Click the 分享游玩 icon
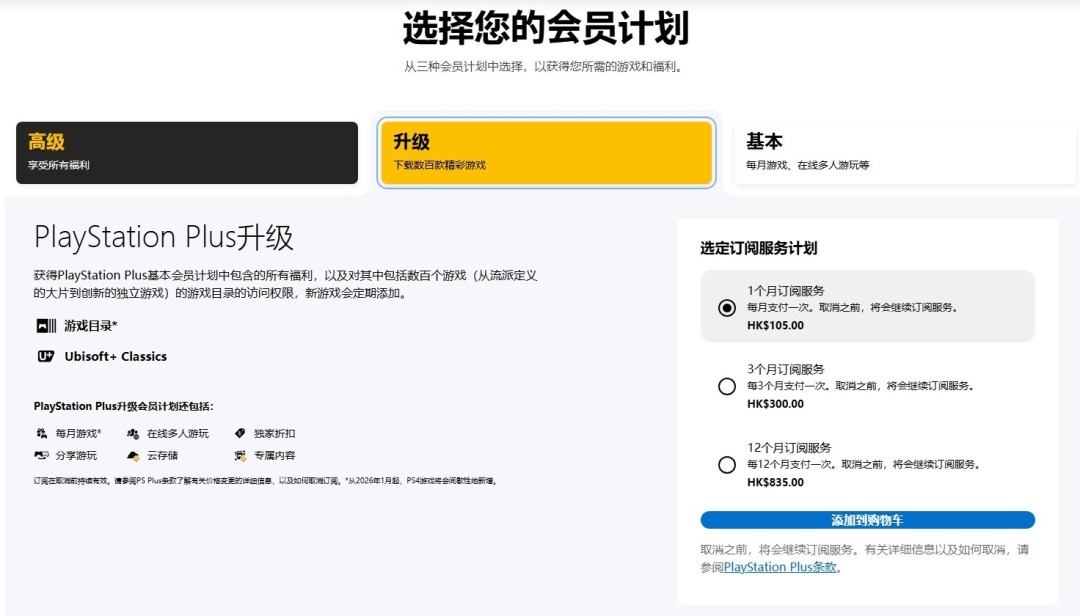The height and width of the screenshot is (616, 1080). point(41,455)
